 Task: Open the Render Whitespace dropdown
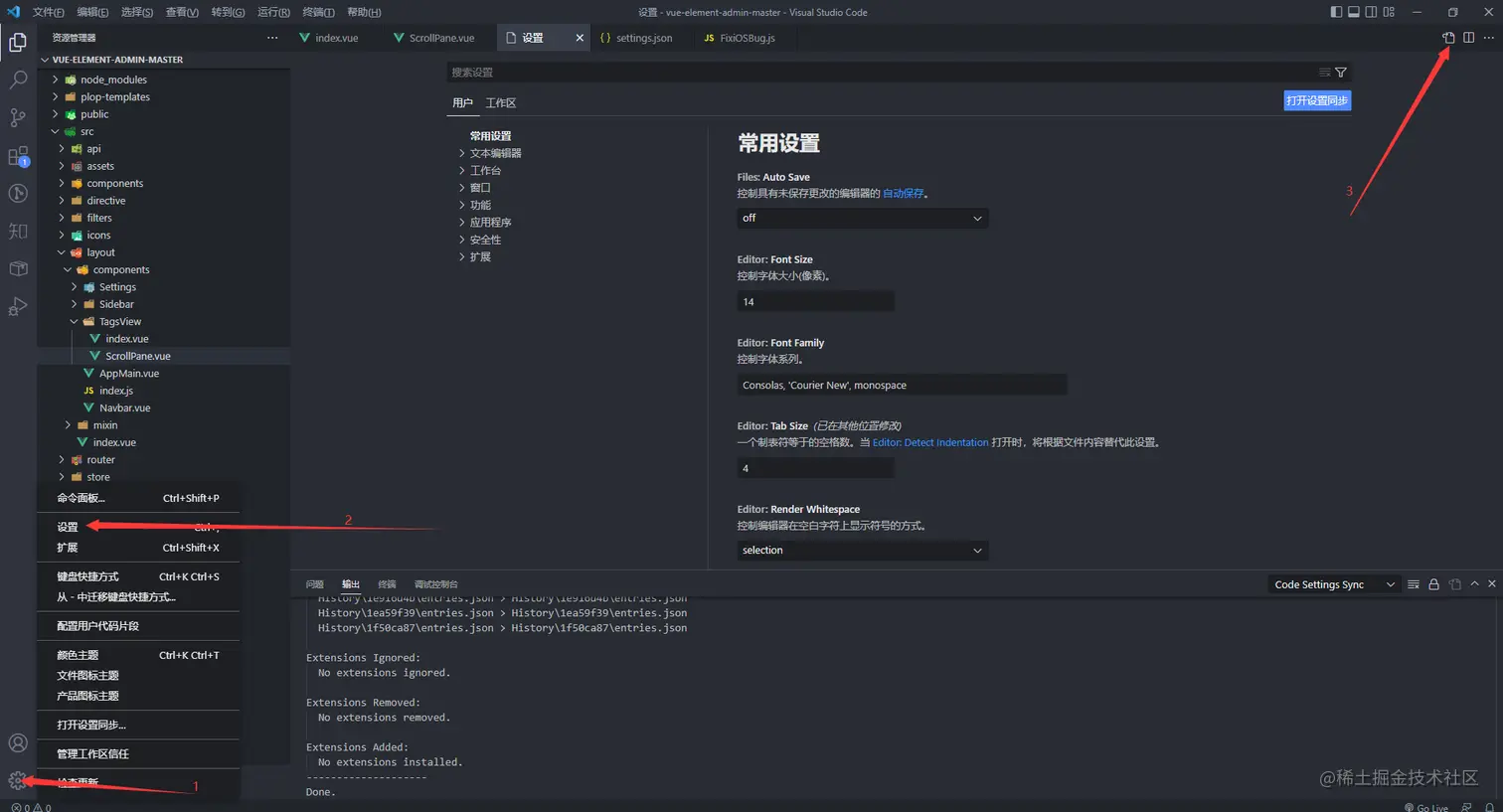pyautogui.click(x=862, y=550)
